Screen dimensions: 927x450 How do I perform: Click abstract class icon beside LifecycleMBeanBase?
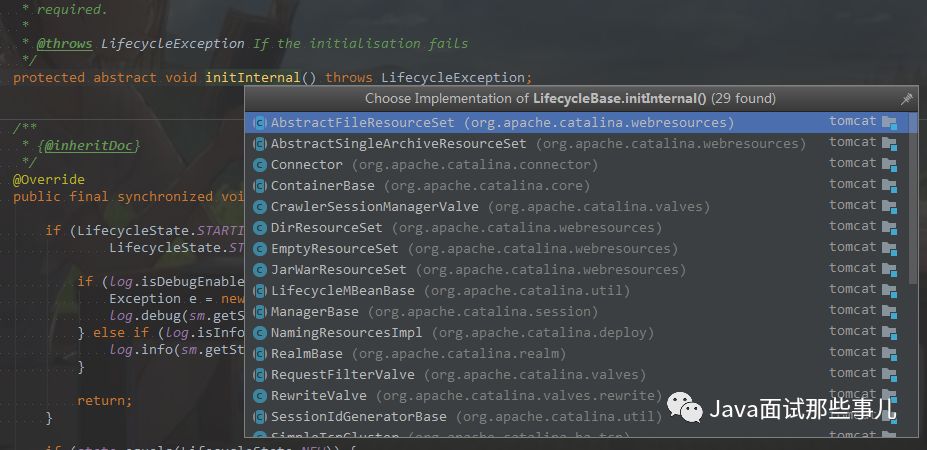click(260, 291)
